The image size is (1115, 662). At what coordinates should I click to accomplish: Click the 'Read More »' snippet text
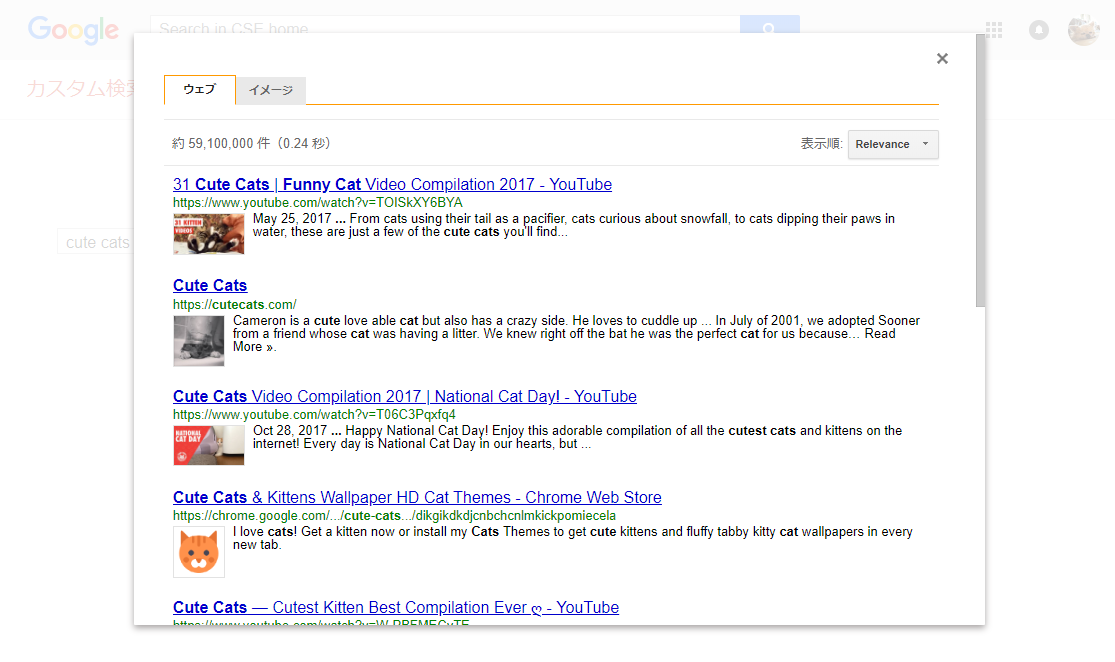click(x=564, y=340)
